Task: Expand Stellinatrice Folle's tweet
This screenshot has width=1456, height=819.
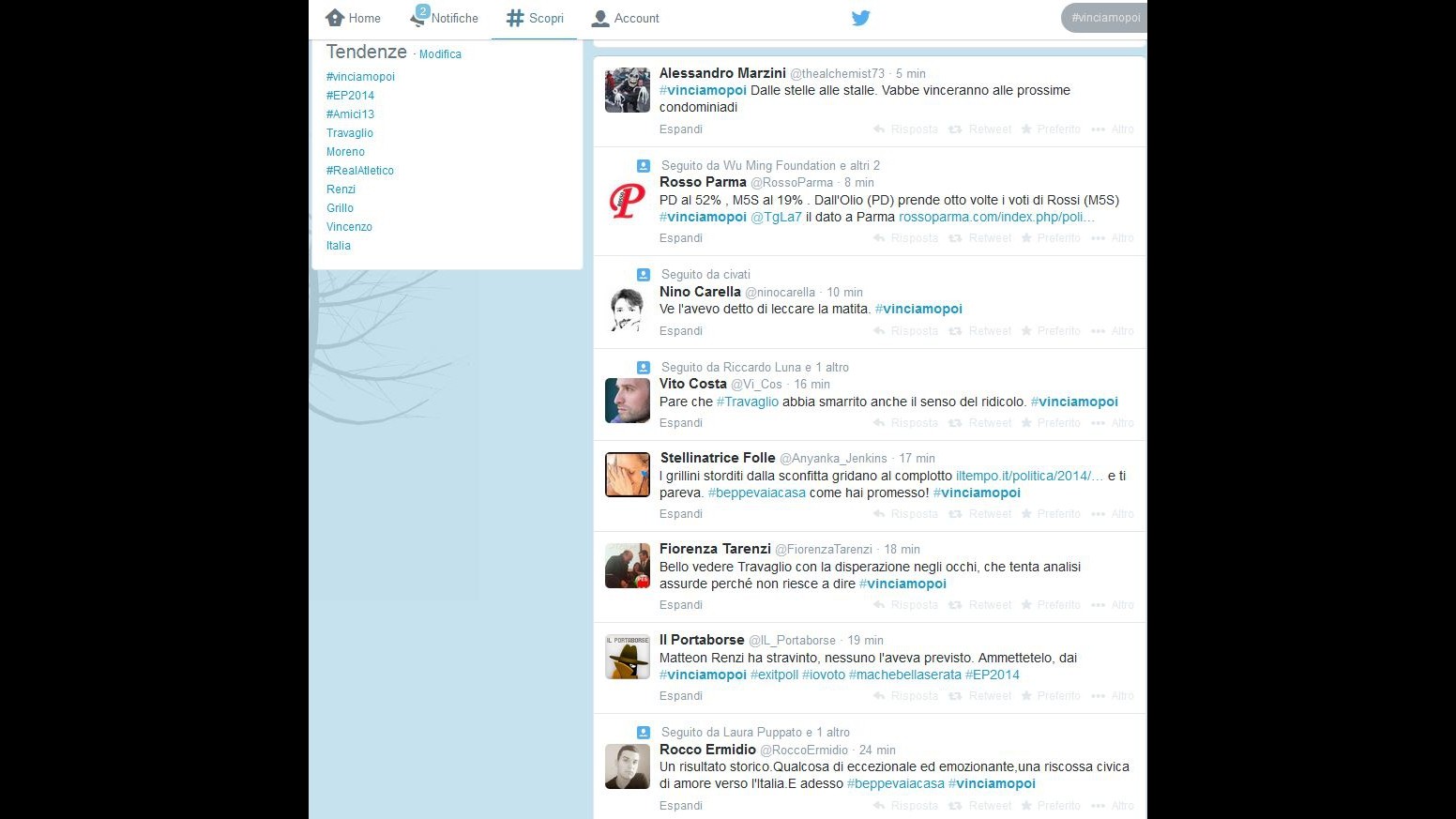Action: 681,514
